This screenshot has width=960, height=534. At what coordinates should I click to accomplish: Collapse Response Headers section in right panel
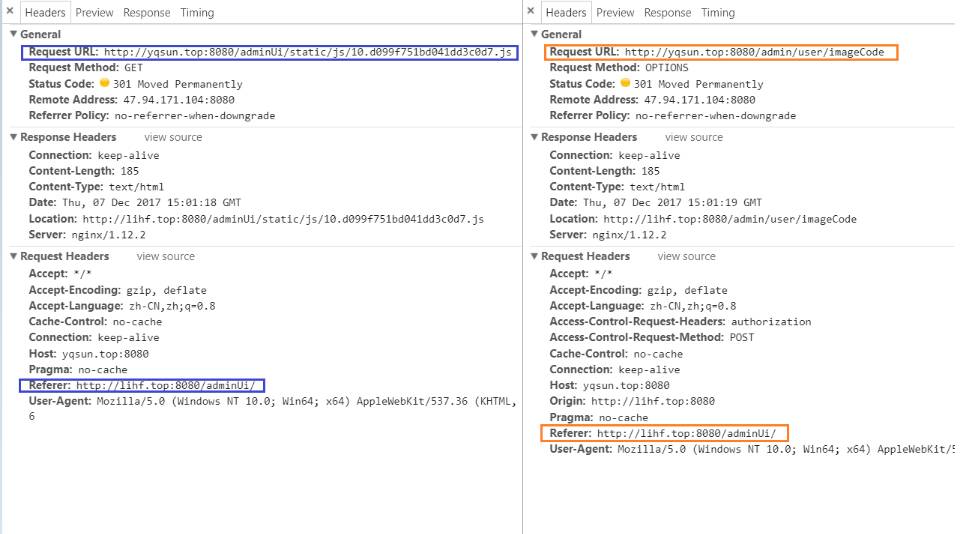coord(534,137)
